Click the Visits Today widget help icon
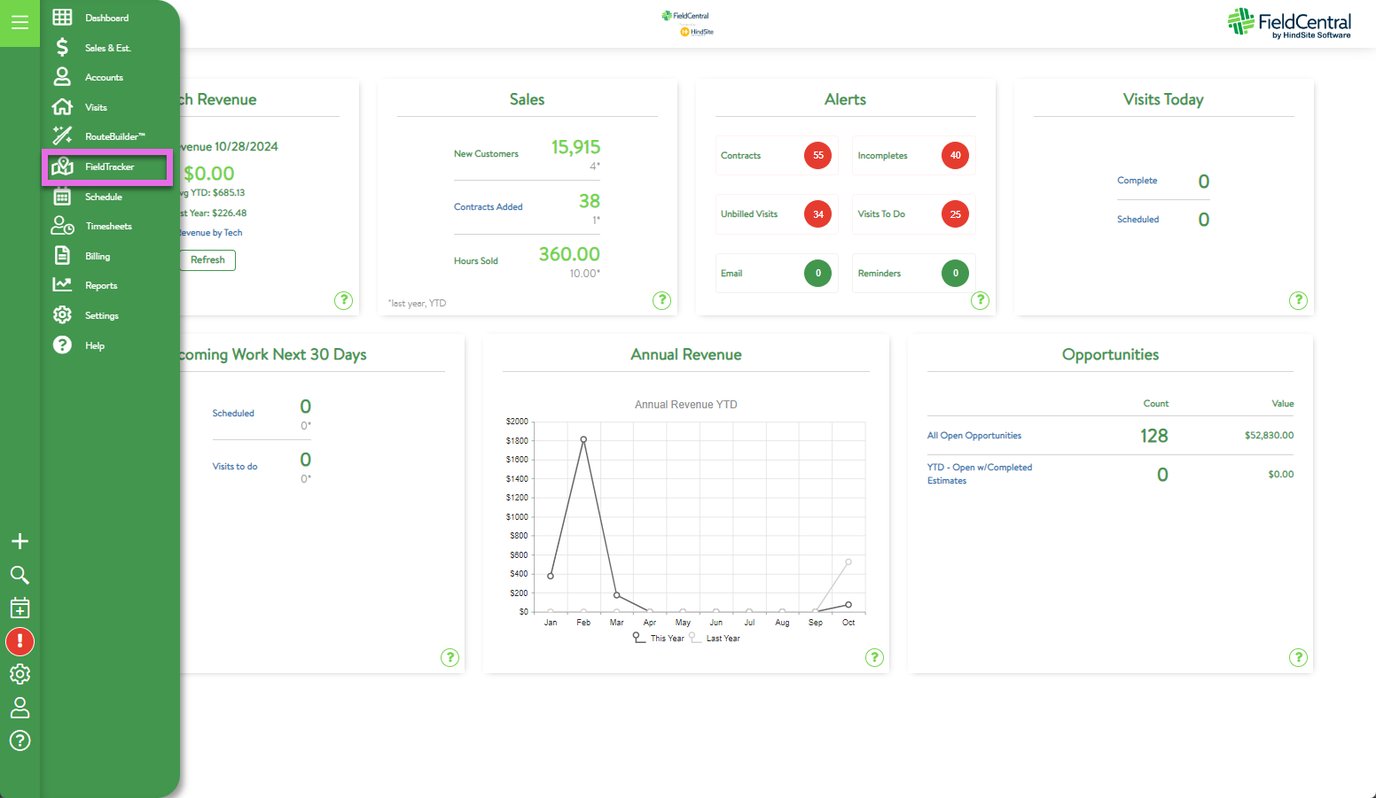 point(1298,300)
